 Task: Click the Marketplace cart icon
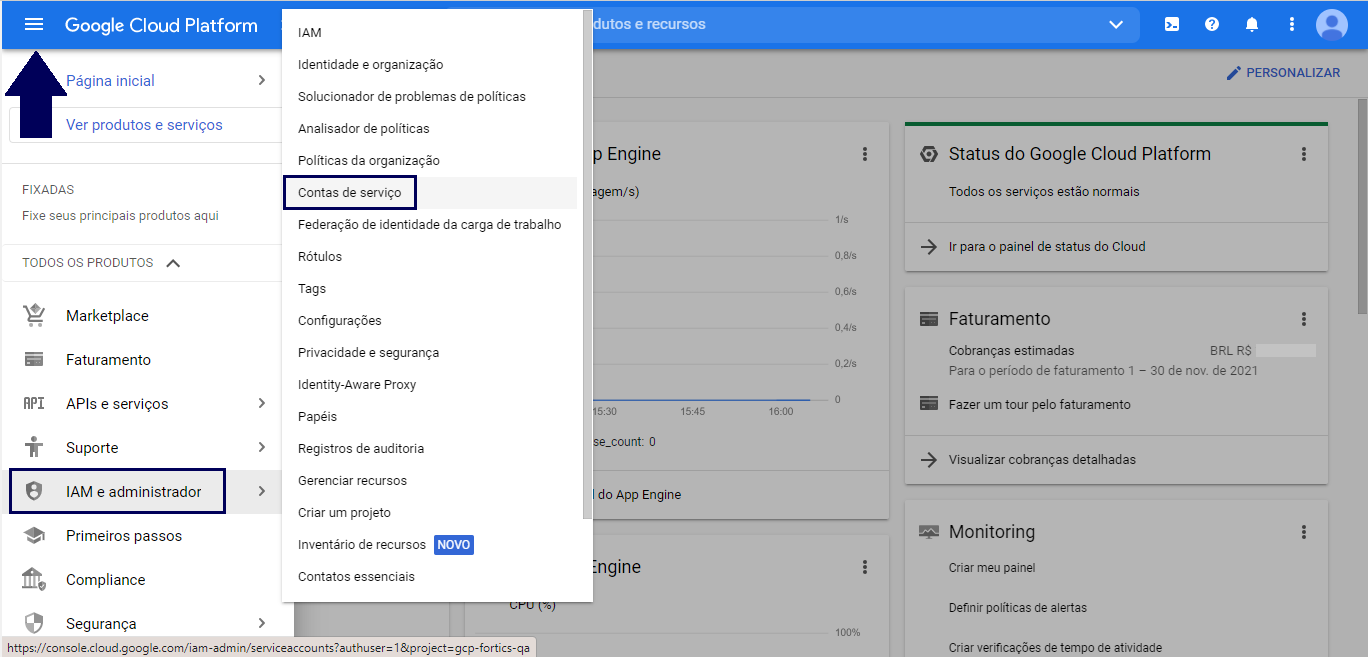coord(34,316)
